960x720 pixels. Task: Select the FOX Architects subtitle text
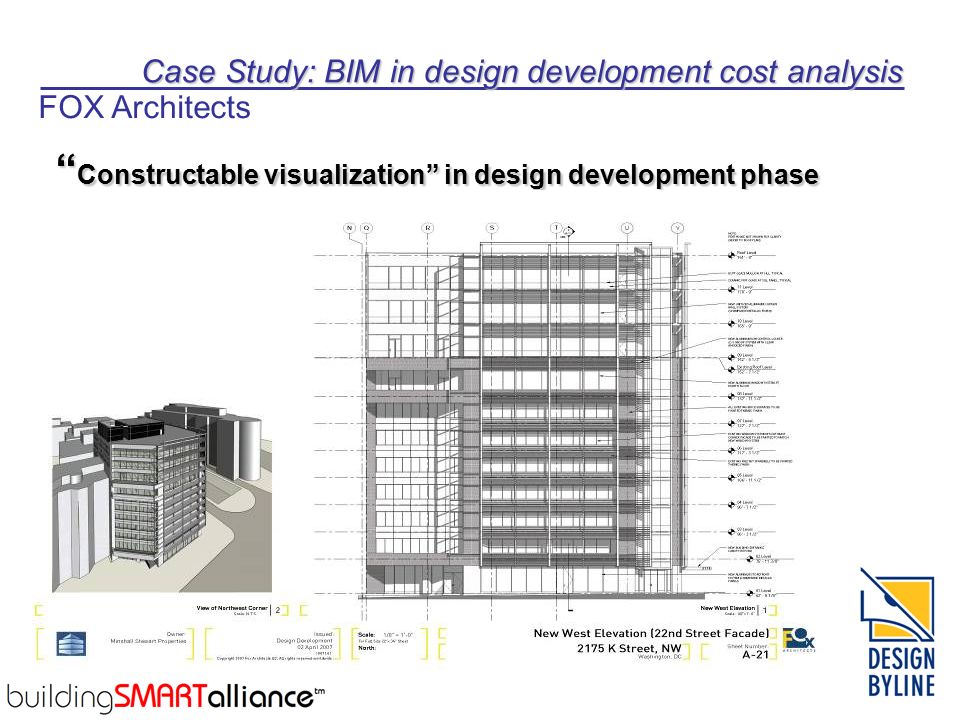144,107
